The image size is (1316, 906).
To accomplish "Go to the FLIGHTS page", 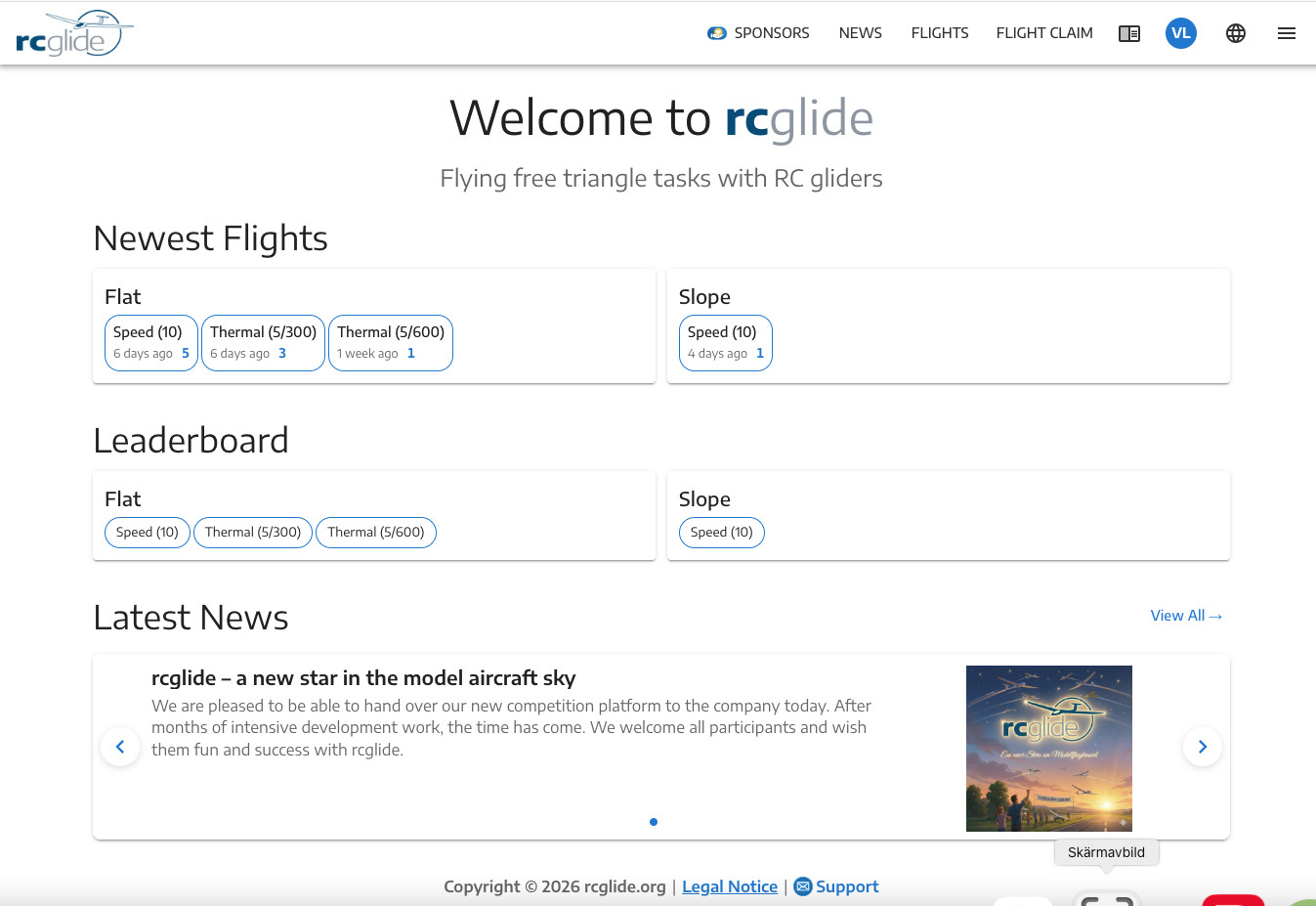I will (939, 33).
